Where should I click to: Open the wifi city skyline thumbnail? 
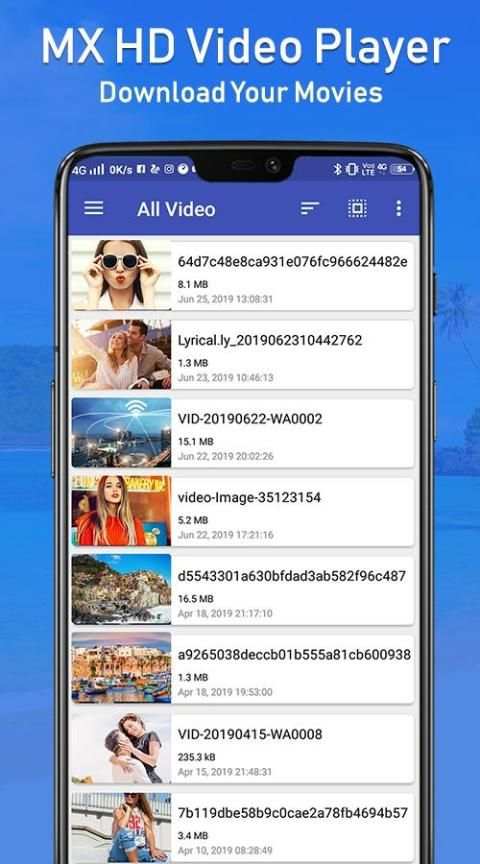point(122,433)
